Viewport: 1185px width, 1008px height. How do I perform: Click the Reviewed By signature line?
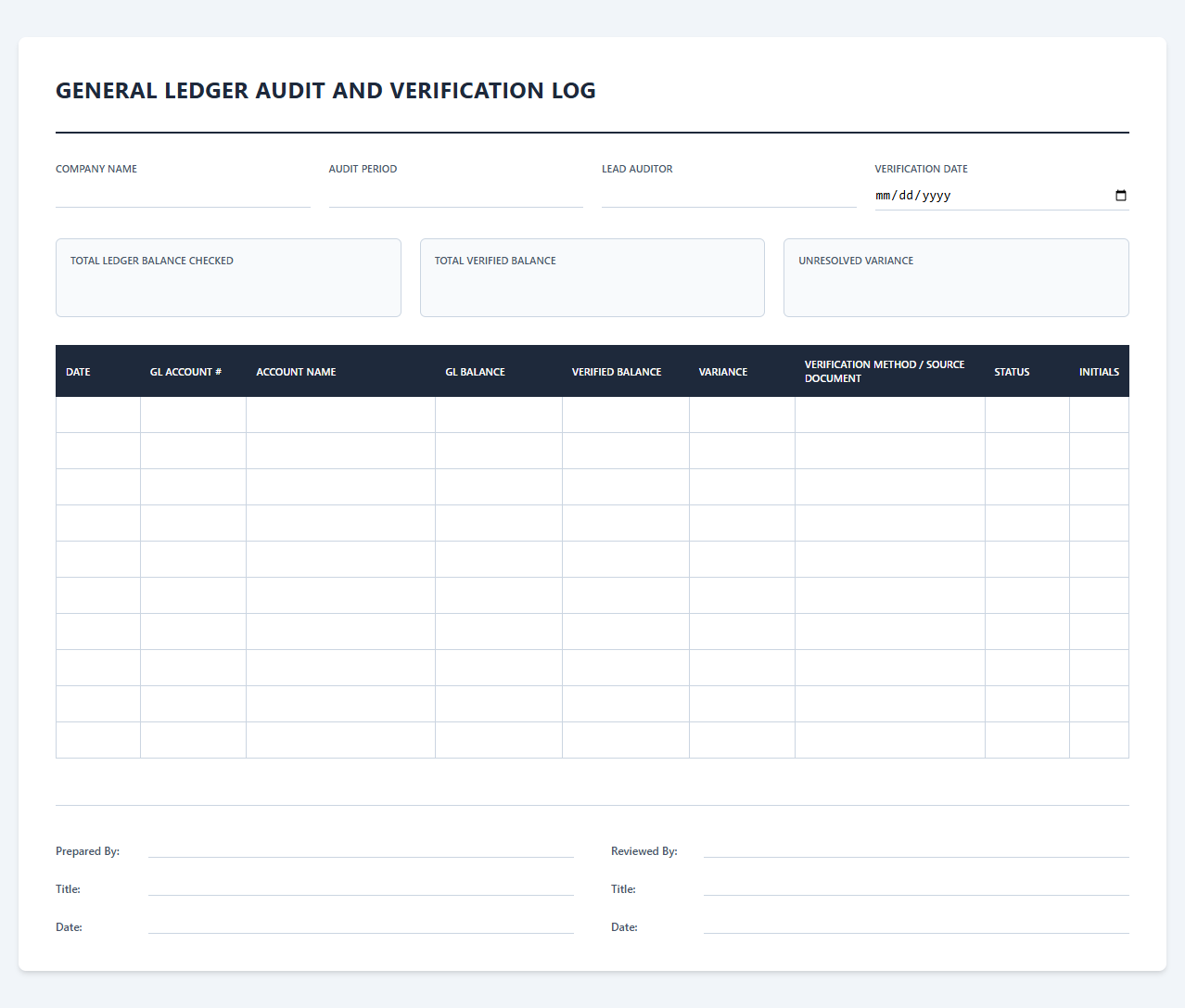(x=916, y=849)
